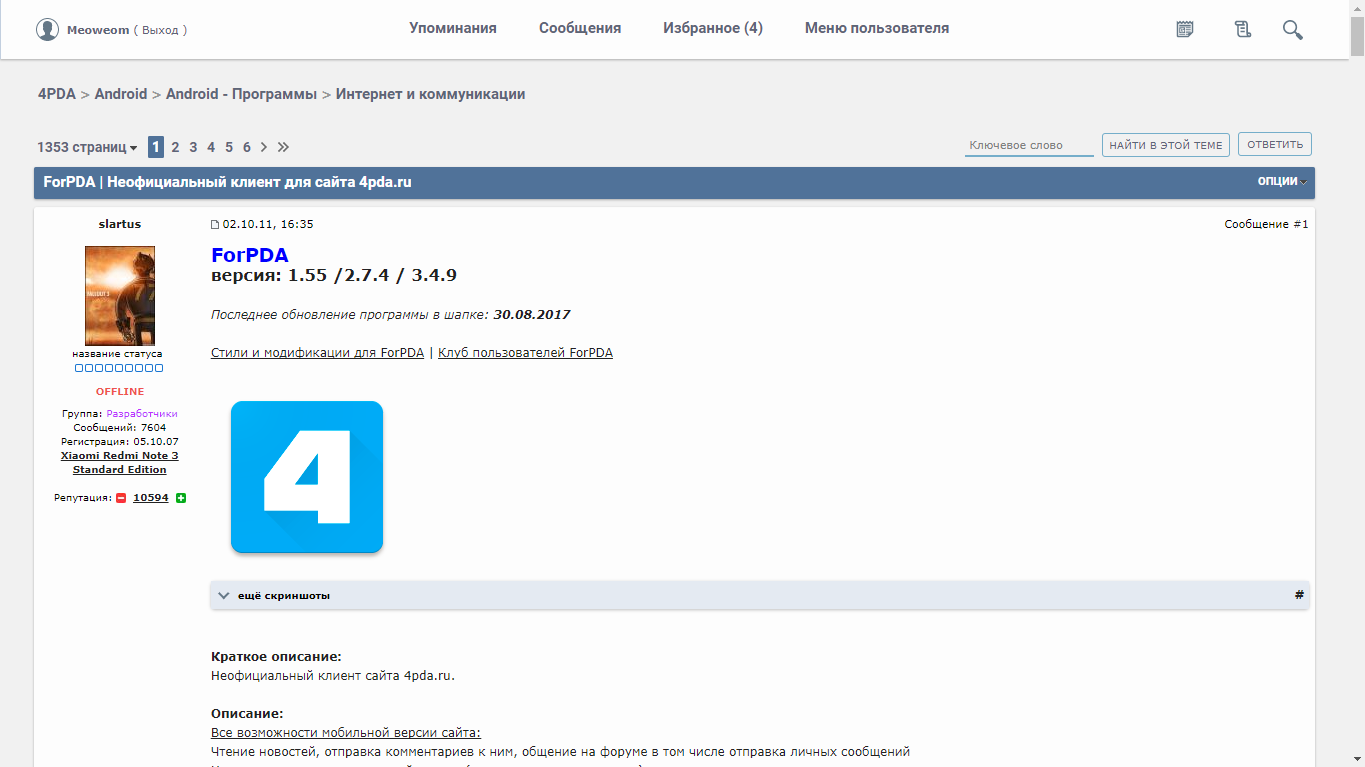The image size is (1365, 767).
Task: Click "Сообщений: 7604" text
Action: [120, 427]
